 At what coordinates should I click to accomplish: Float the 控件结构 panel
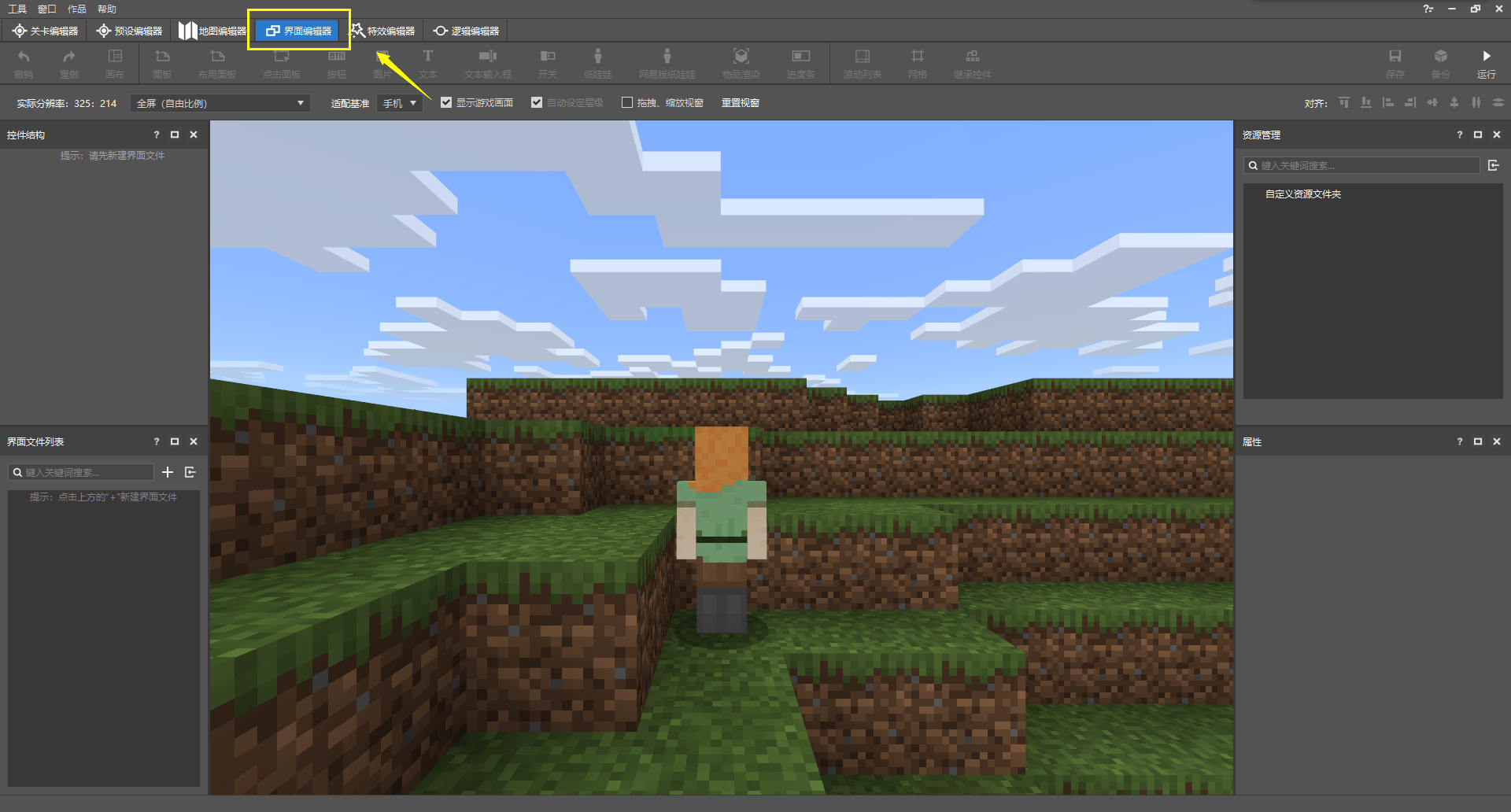pos(175,135)
